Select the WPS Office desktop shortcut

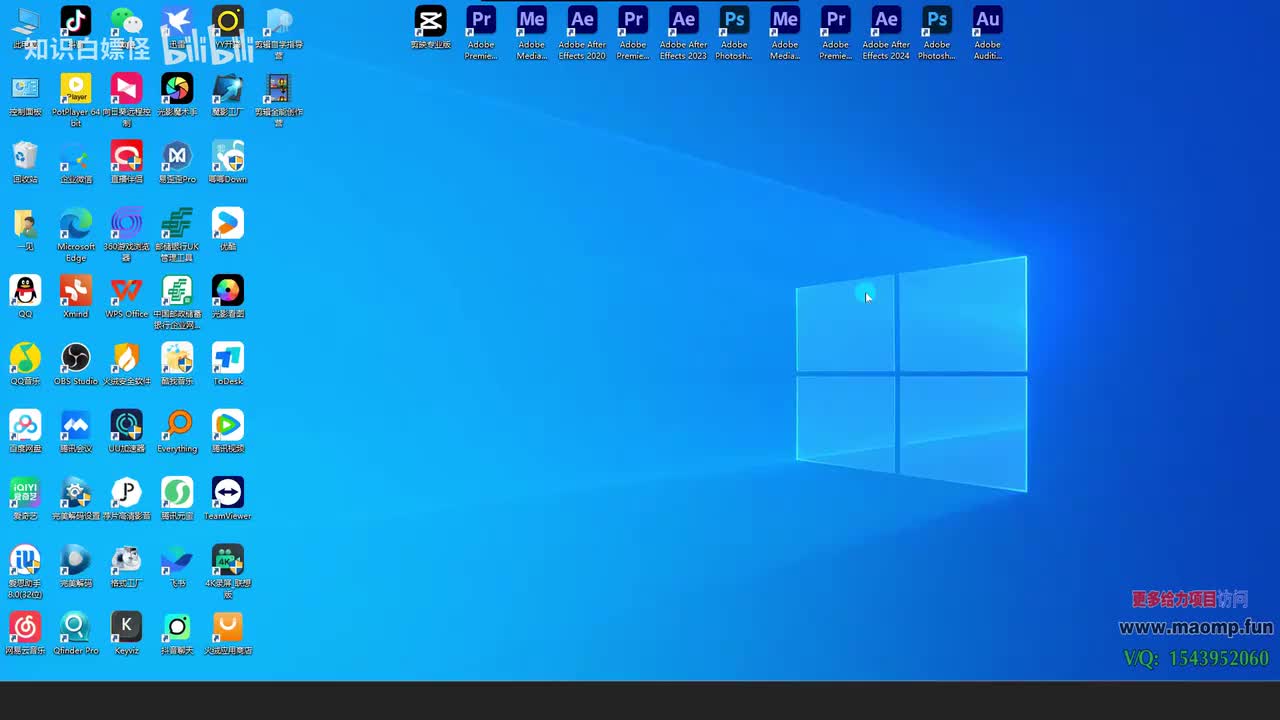pos(126,291)
